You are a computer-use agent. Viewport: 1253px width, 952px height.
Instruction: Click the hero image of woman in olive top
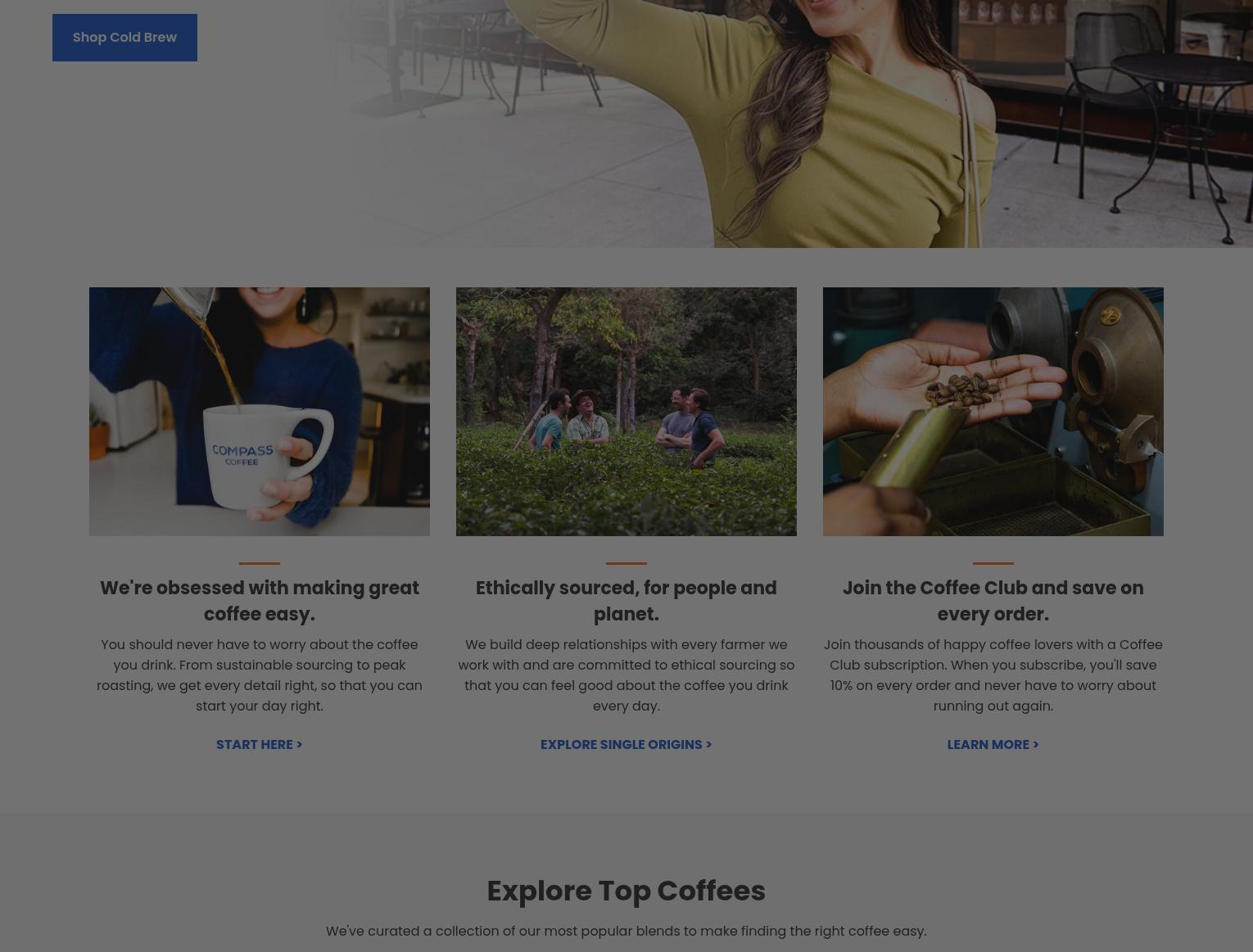[786, 123]
